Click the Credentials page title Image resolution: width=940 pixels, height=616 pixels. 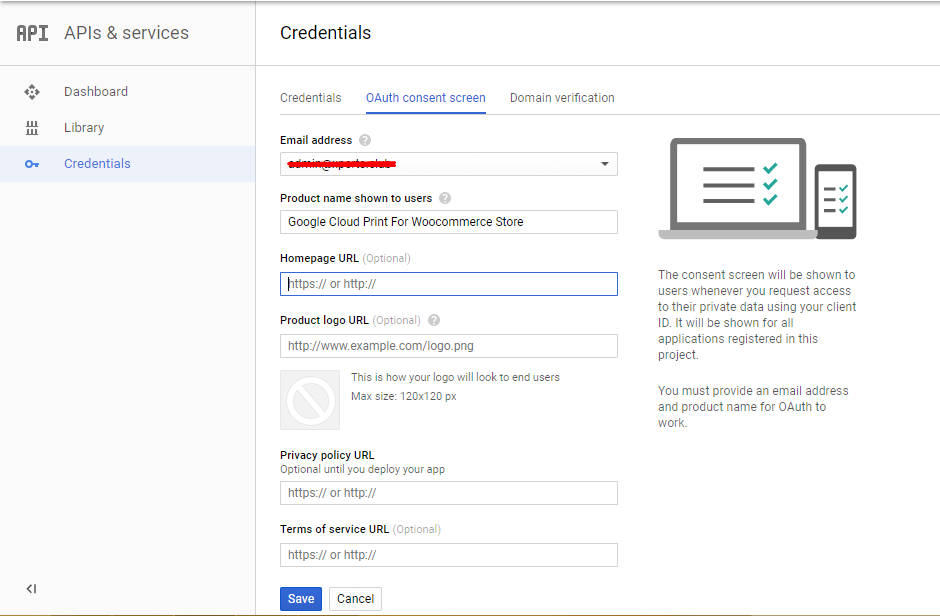326,33
